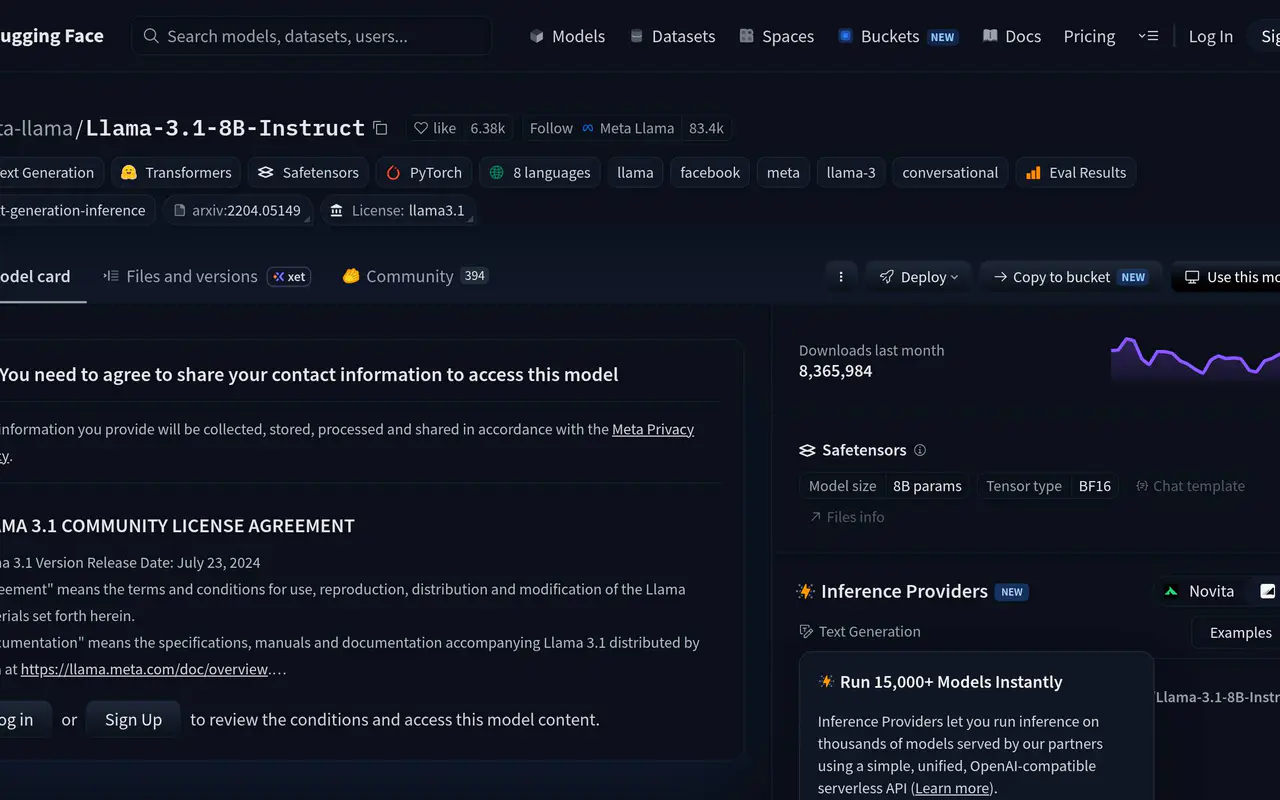Open arxiv:2204.05149 paper tag

tap(237, 210)
